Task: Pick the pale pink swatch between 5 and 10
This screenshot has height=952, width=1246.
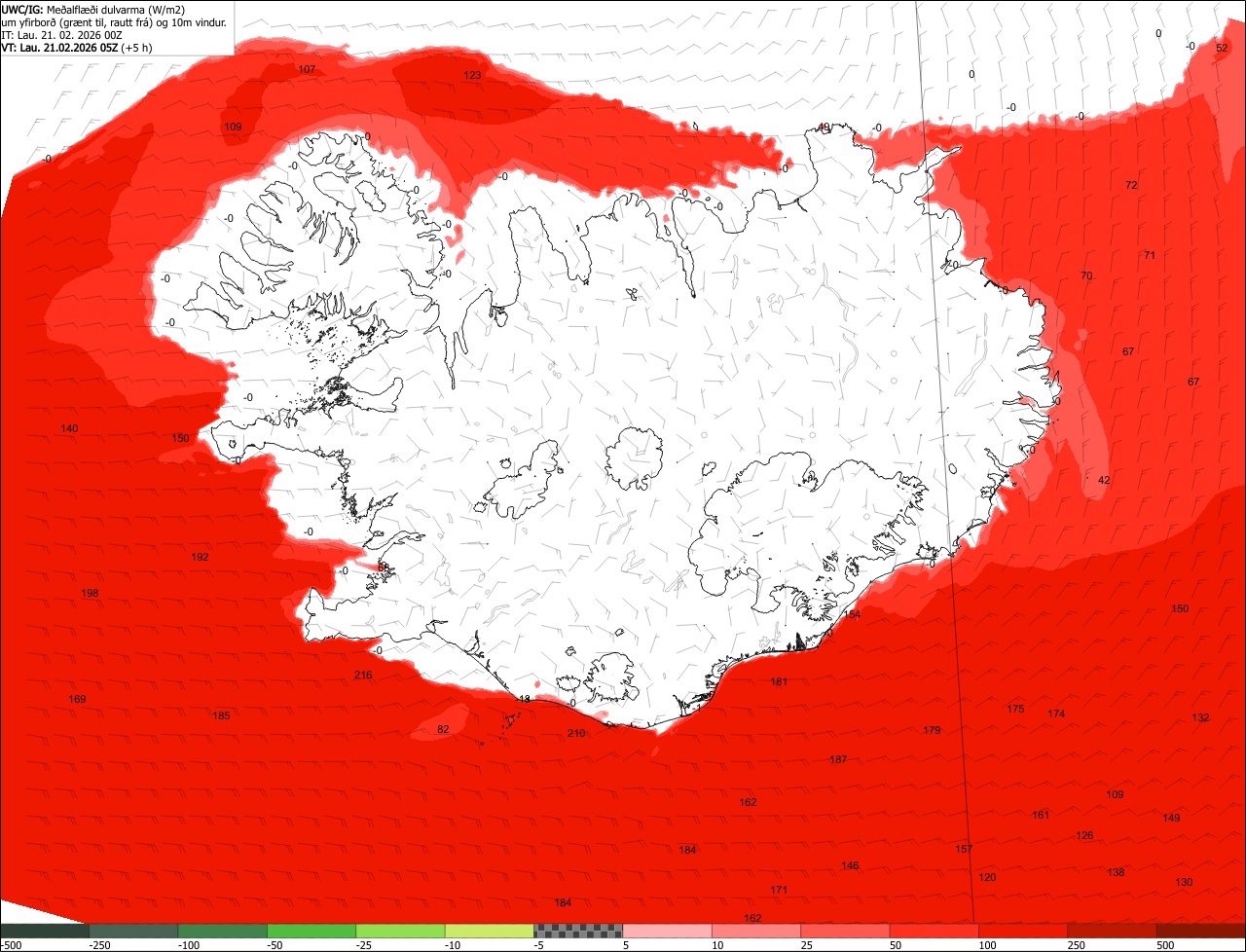Action: (x=668, y=931)
